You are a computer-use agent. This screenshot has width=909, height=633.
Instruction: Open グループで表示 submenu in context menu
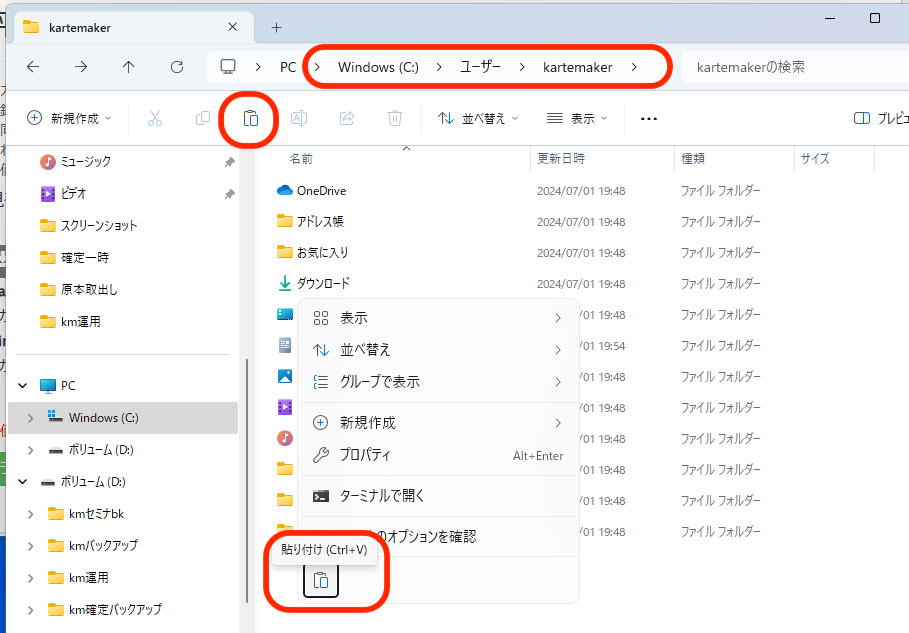[x=379, y=382]
